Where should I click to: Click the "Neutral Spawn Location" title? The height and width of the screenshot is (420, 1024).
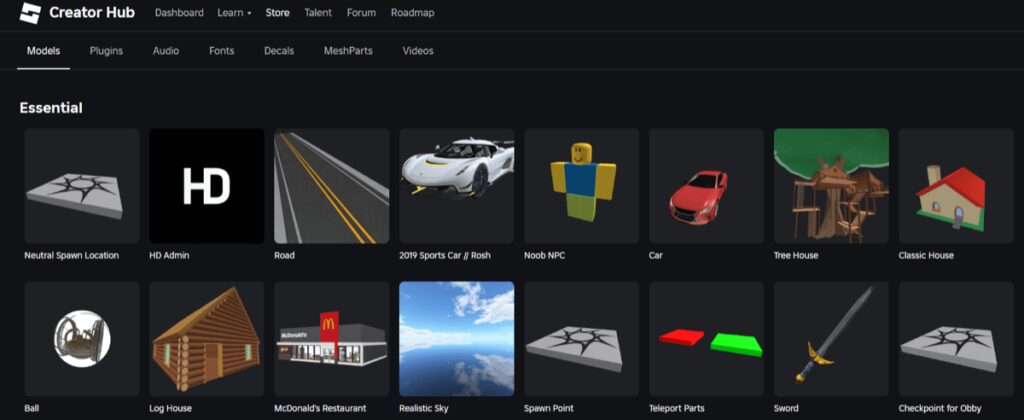[x=72, y=255]
